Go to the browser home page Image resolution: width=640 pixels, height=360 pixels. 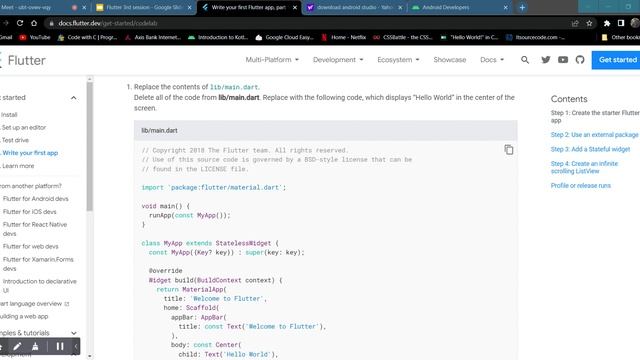pyautogui.click(x=34, y=23)
